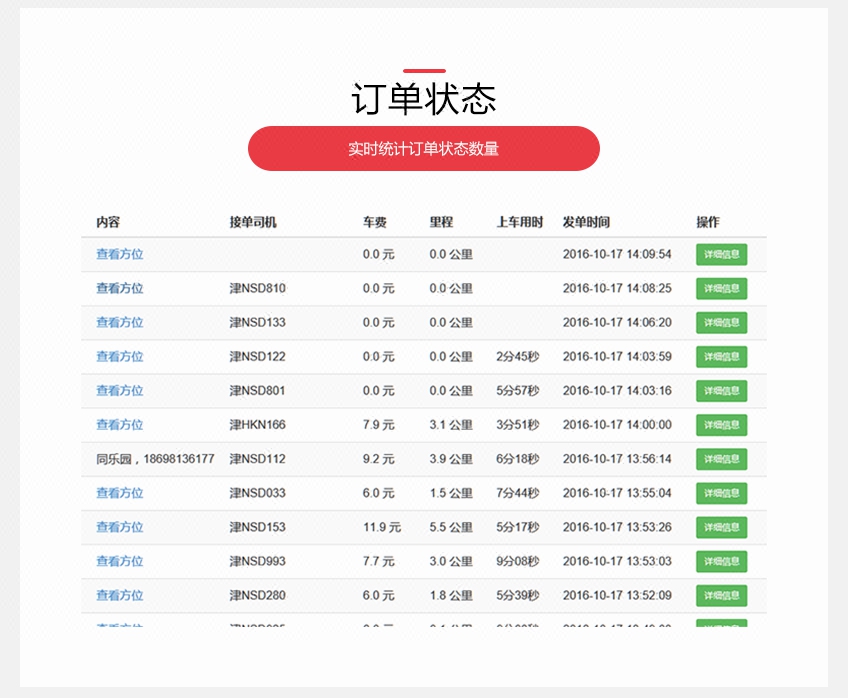Show 详细信息 for the 同乐园 order

pyautogui.click(x=721, y=459)
